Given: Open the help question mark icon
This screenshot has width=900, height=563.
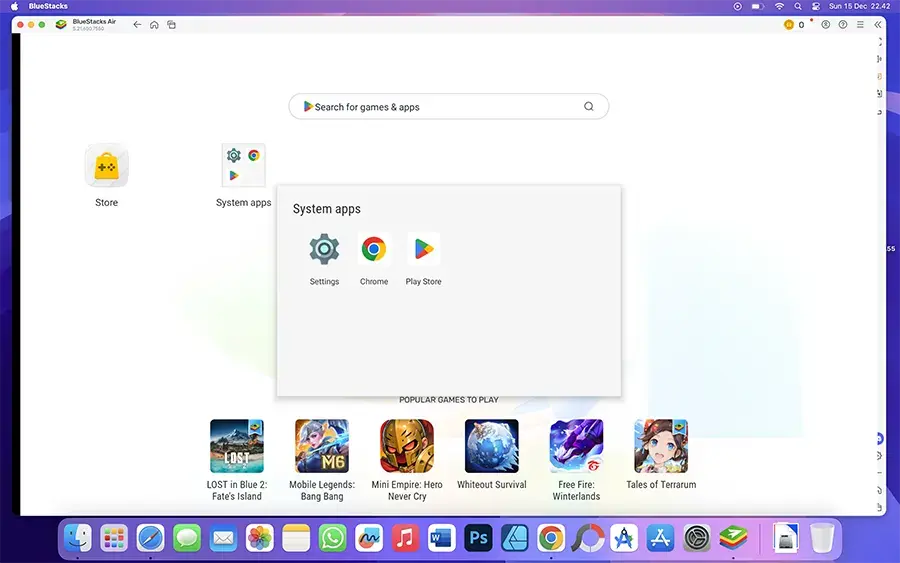Looking at the screenshot, I should pyautogui.click(x=843, y=25).
